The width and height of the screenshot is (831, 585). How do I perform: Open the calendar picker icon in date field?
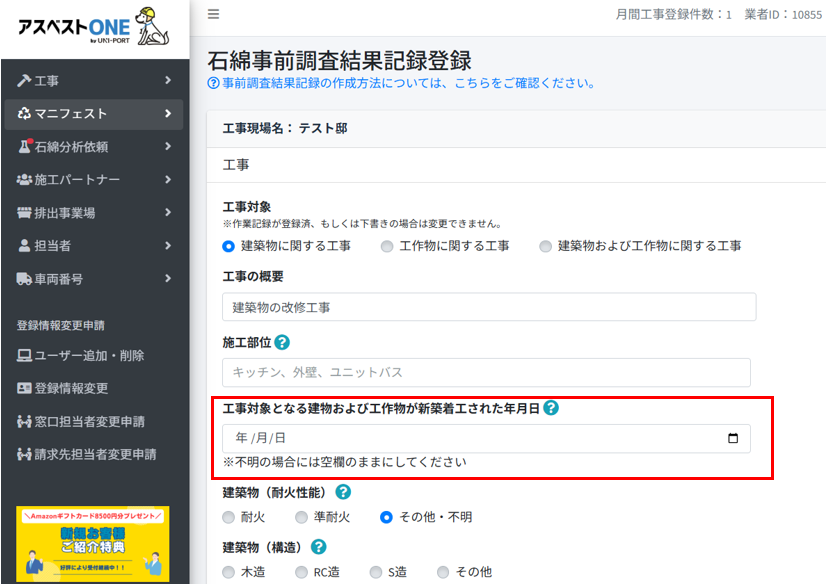(733, 438)
